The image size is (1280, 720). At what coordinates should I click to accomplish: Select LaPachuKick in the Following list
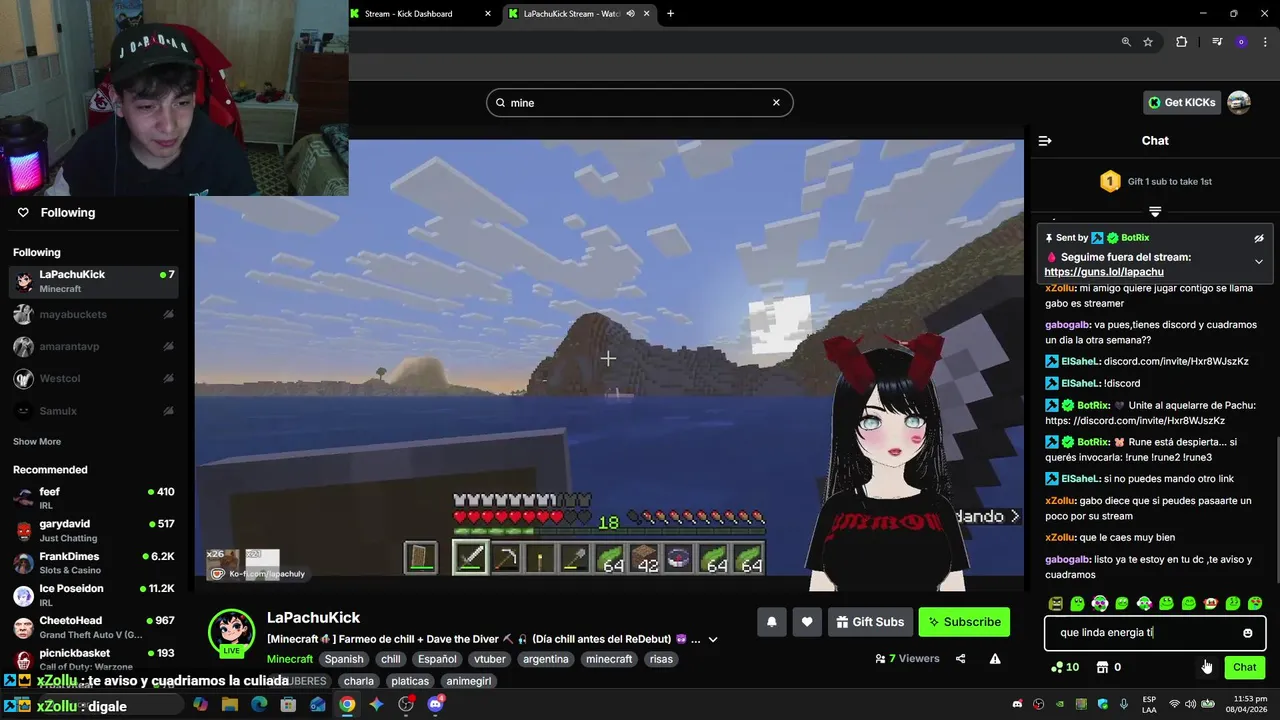click(x=94, y=281)
